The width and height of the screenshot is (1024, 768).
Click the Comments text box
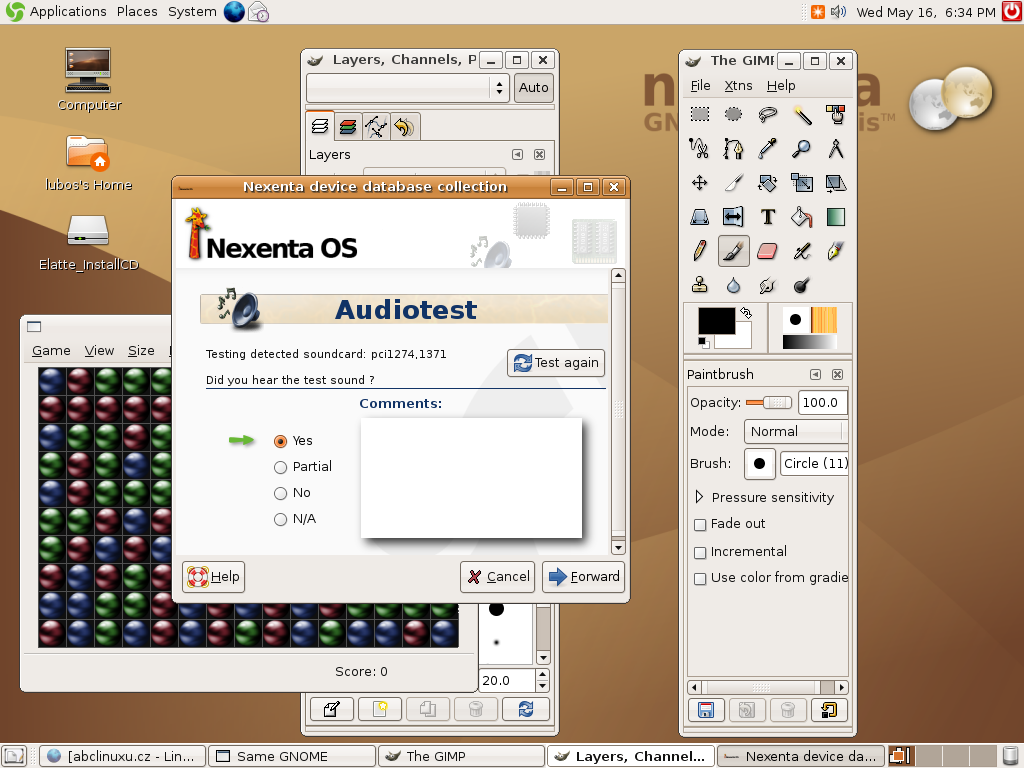471,478
